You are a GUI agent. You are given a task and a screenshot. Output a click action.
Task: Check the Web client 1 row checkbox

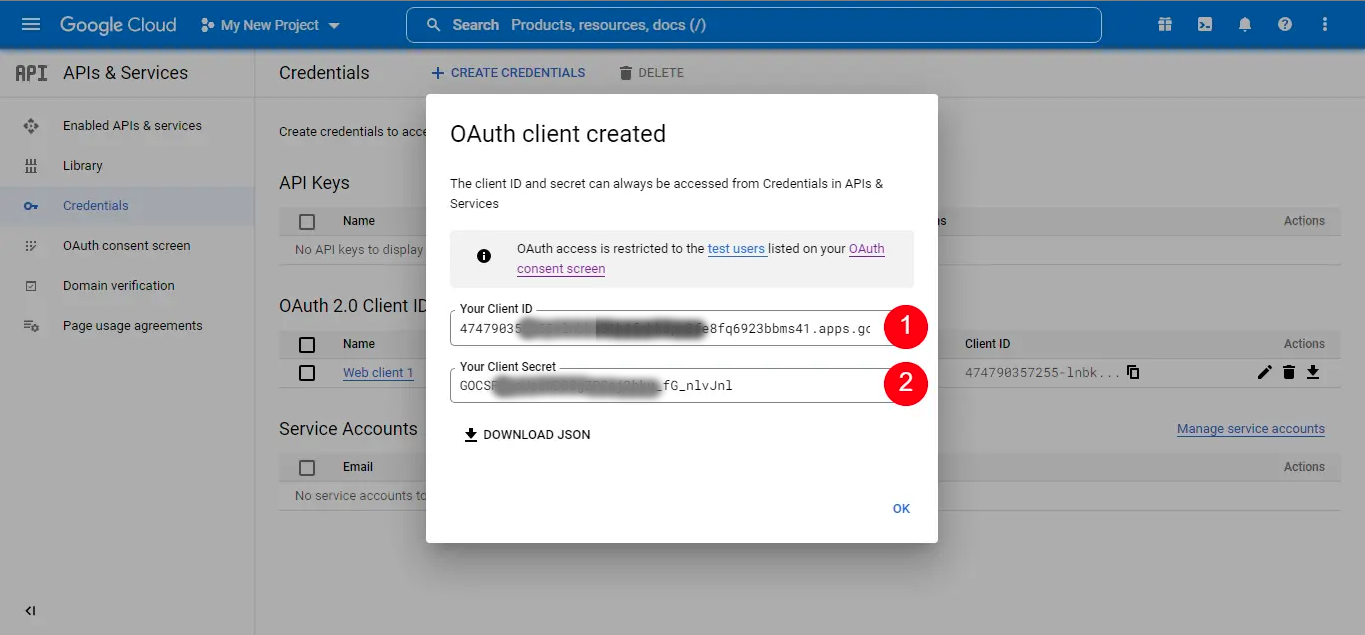pos(306,372)
